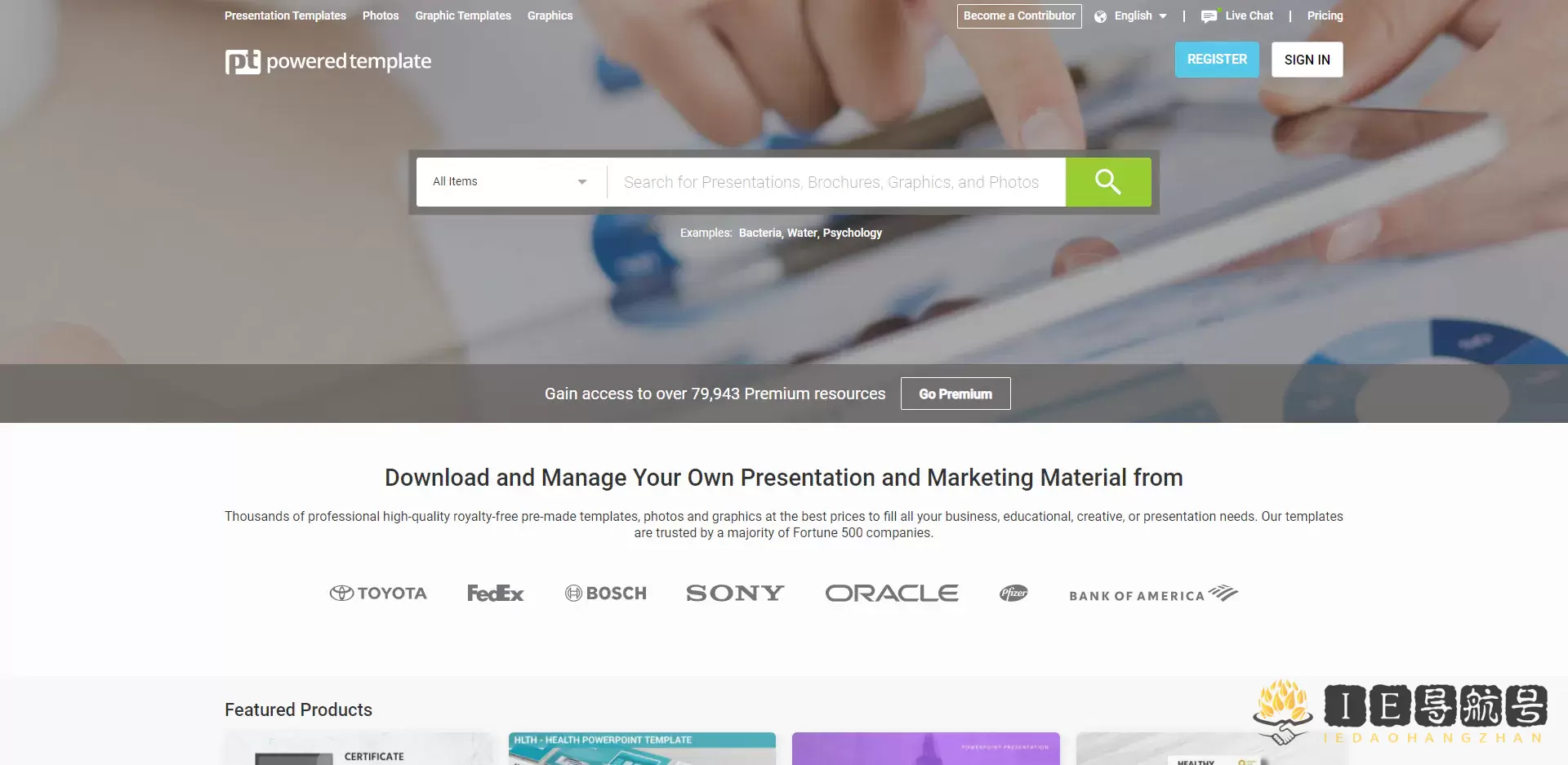This screenshot has width=1568, height=765.
Task: Open the Health PowerPoint Template thumbnail
Action: point(642,749)
